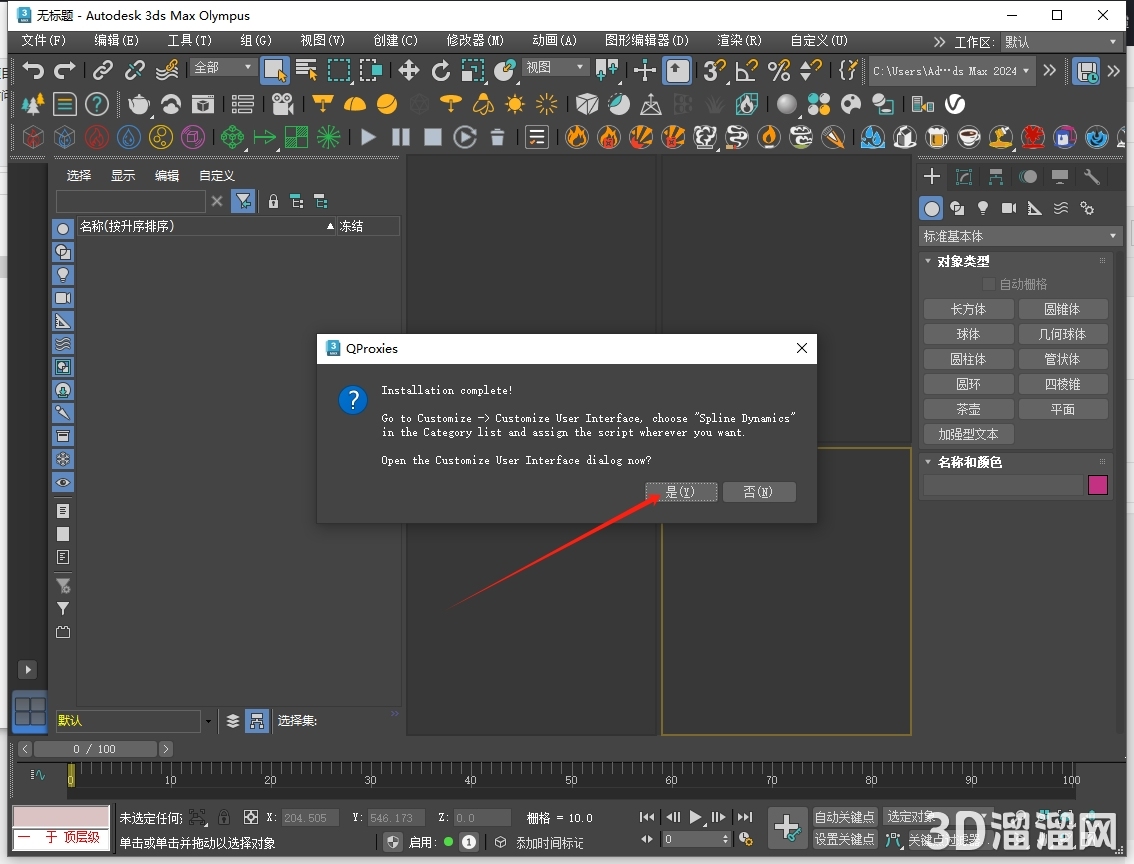Toggle the scene explorer filter funnel icon

[x=243, y=201]
